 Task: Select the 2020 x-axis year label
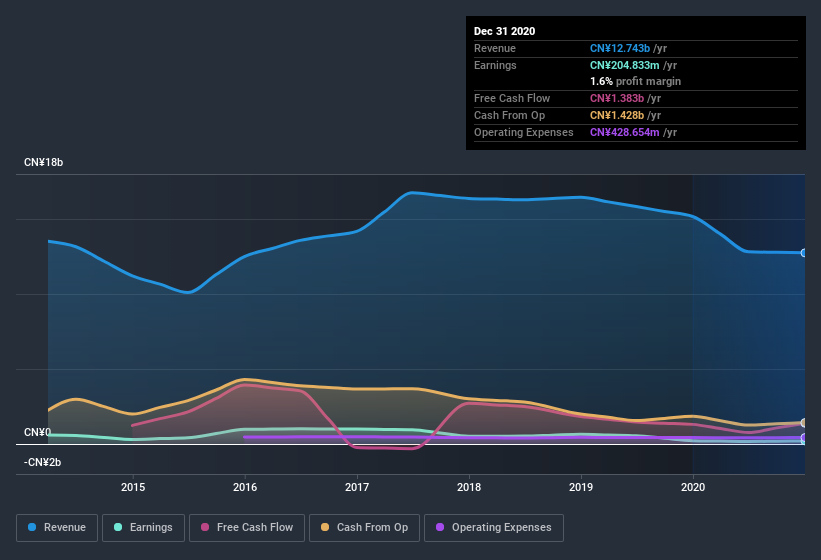[x=692, y=487]
